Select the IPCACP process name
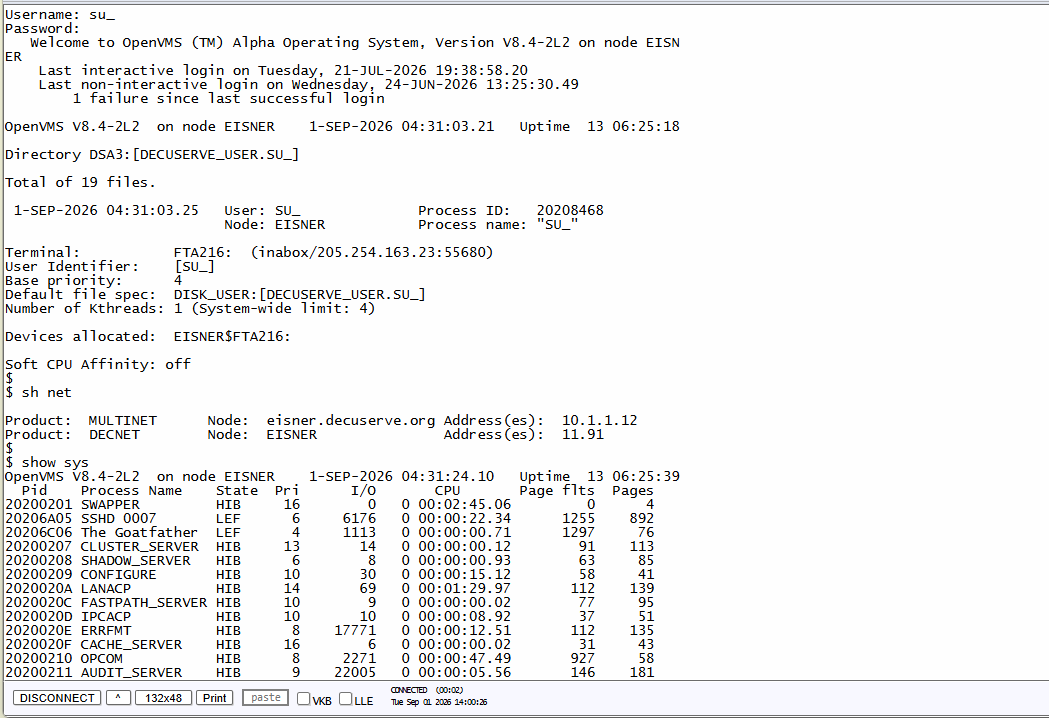 (x=106, y=617)
